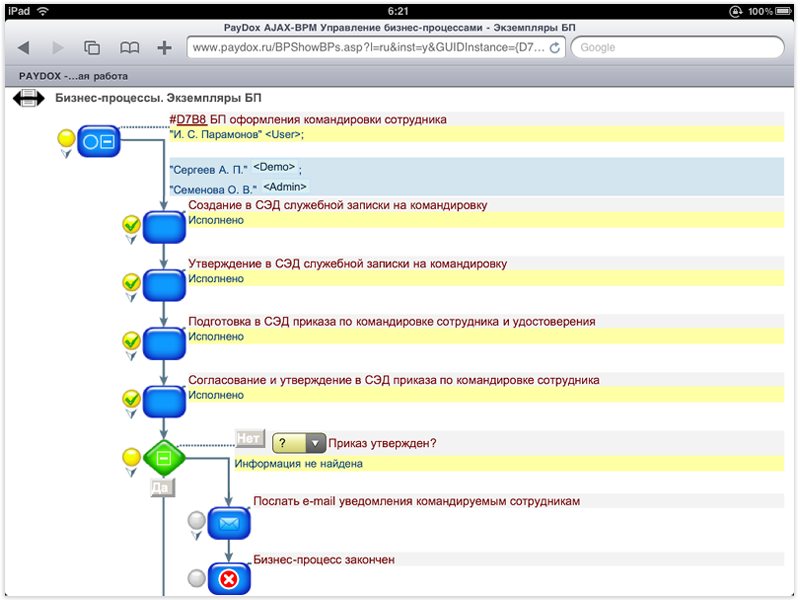Viewport: 800px width, 600px height.
Task: Click the checked status marker for memo creation
Action: (130, 226)
